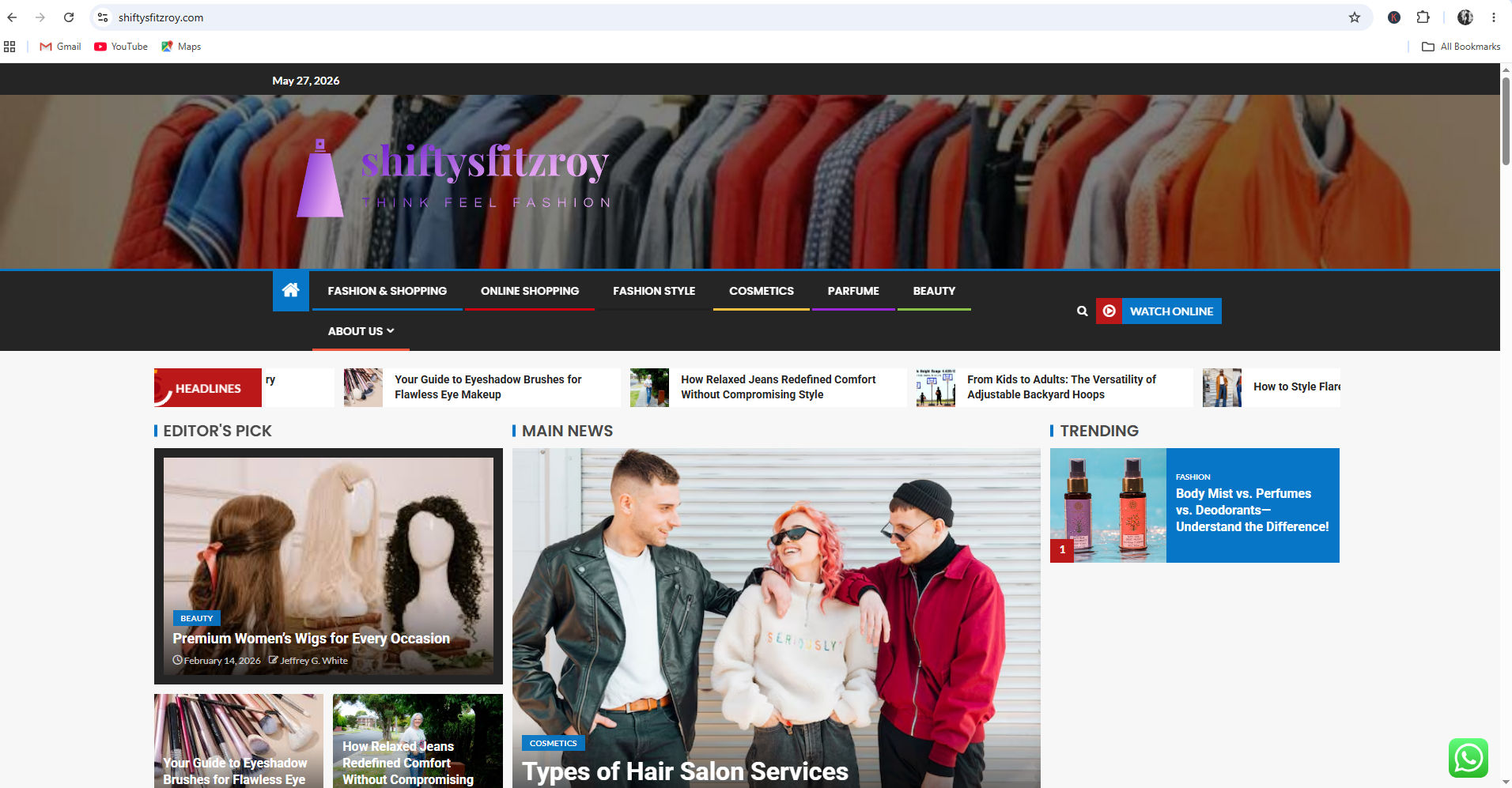Open Chrome three-dot menu
The image size is (1512, 788).
pyautogui.click(x=1494, y=17)
